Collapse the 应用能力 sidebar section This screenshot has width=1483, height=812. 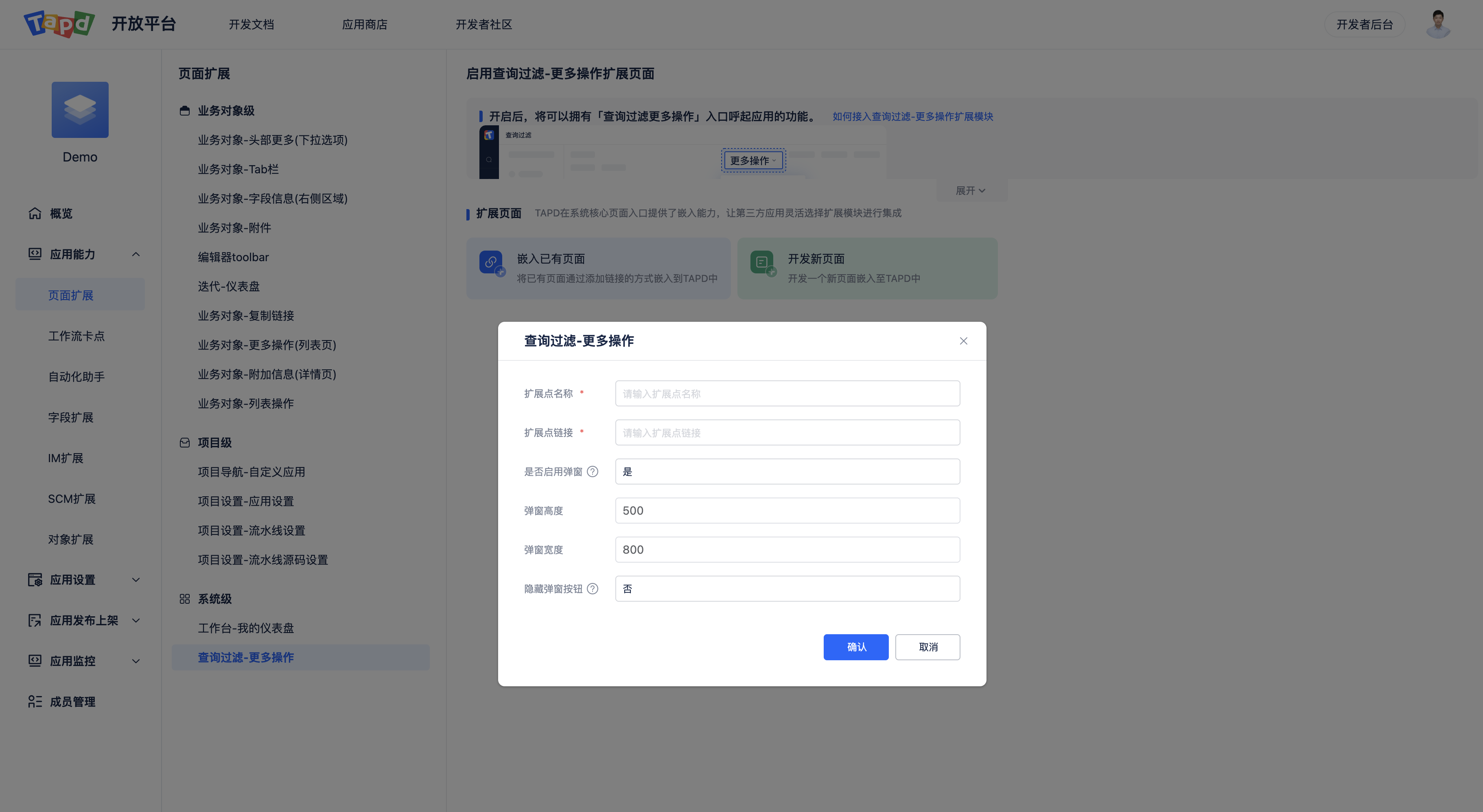coord(136,254)
